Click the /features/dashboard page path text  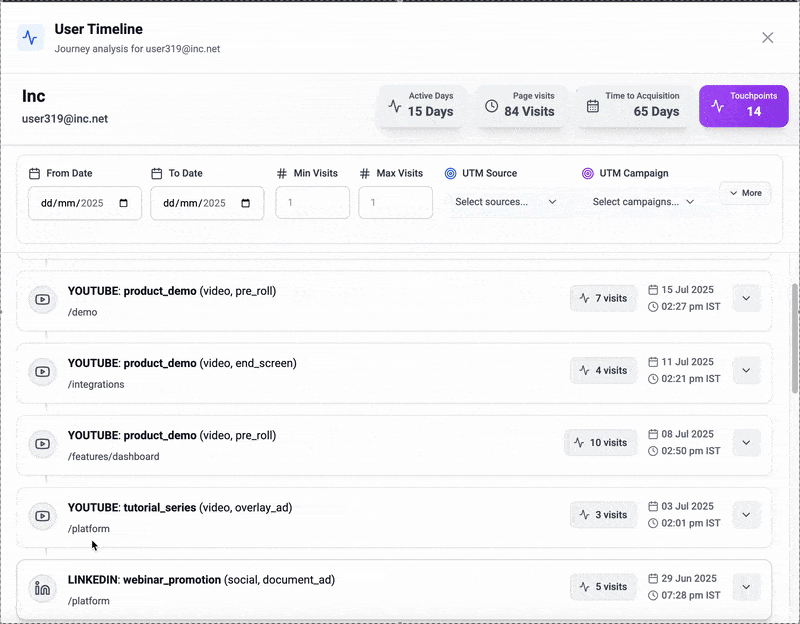[114, 457]
